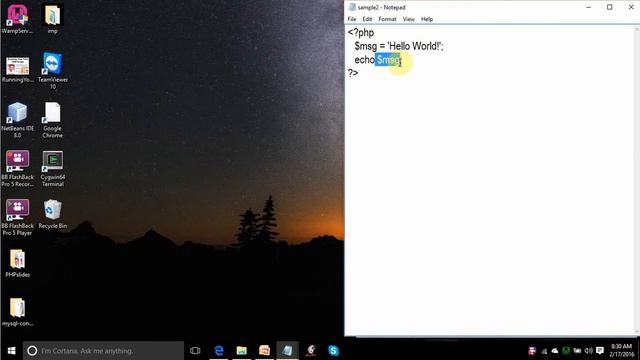This screenshot has height=360, width=640.
Task: Click the word 'echo' in Notepad
Action: tap(364, 60)
